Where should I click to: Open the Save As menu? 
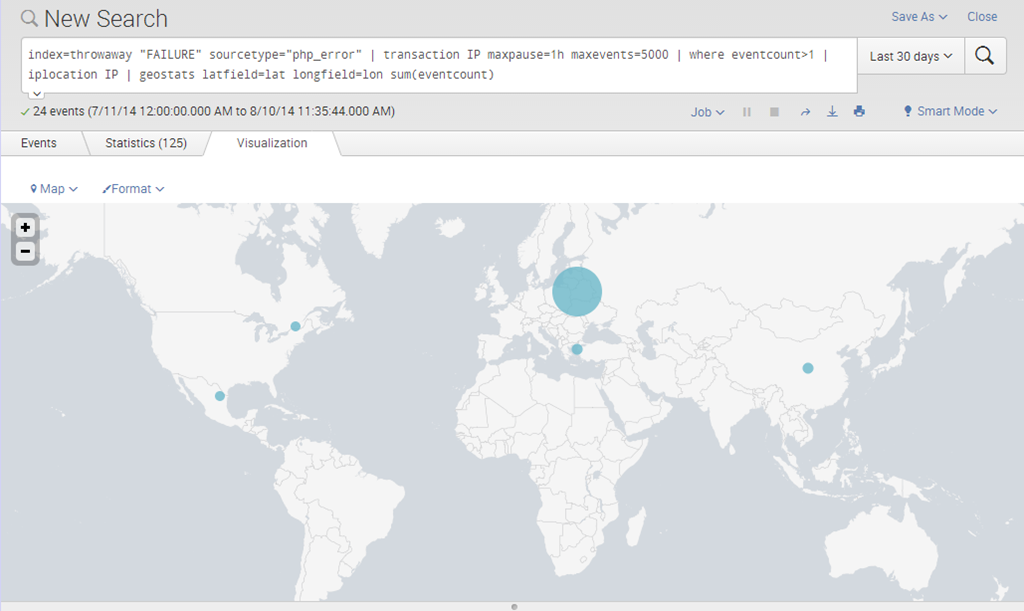[919, 17]
